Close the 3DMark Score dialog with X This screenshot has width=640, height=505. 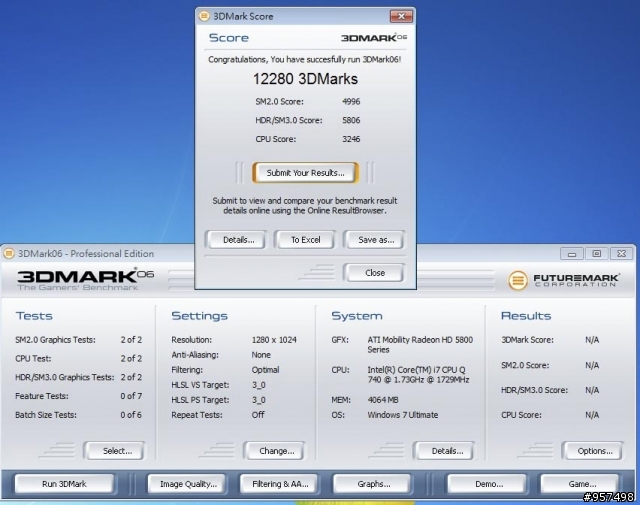point(401,16)
